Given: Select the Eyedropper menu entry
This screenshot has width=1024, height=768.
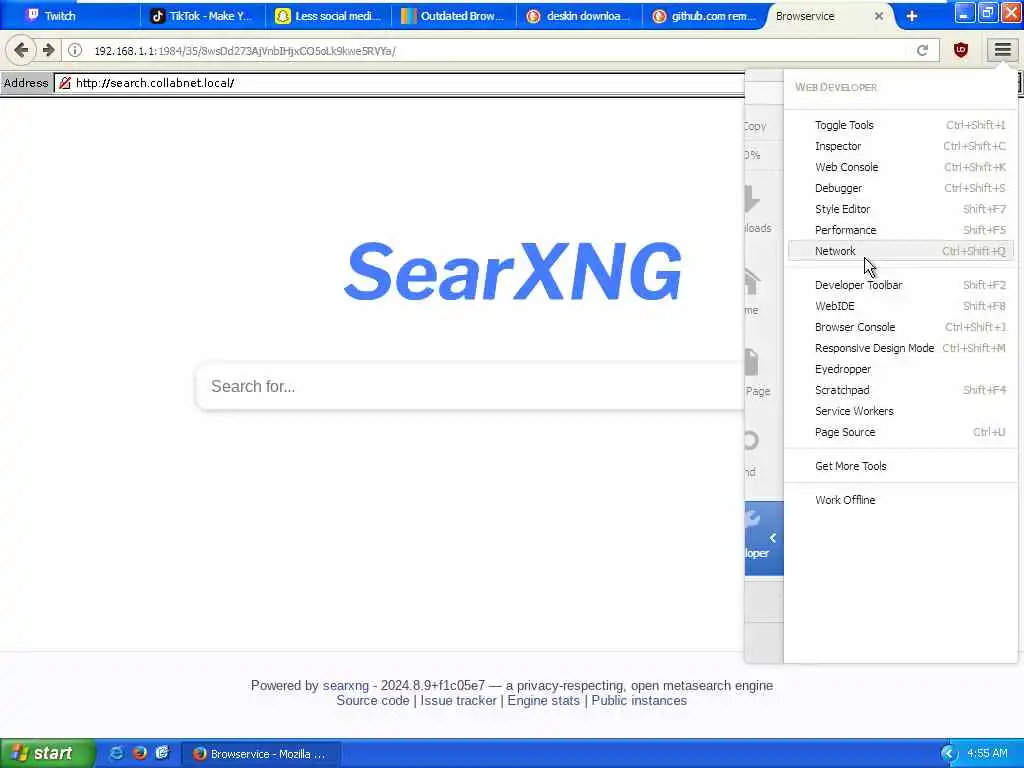Looking at the screenshot, I should coord(901,369).
